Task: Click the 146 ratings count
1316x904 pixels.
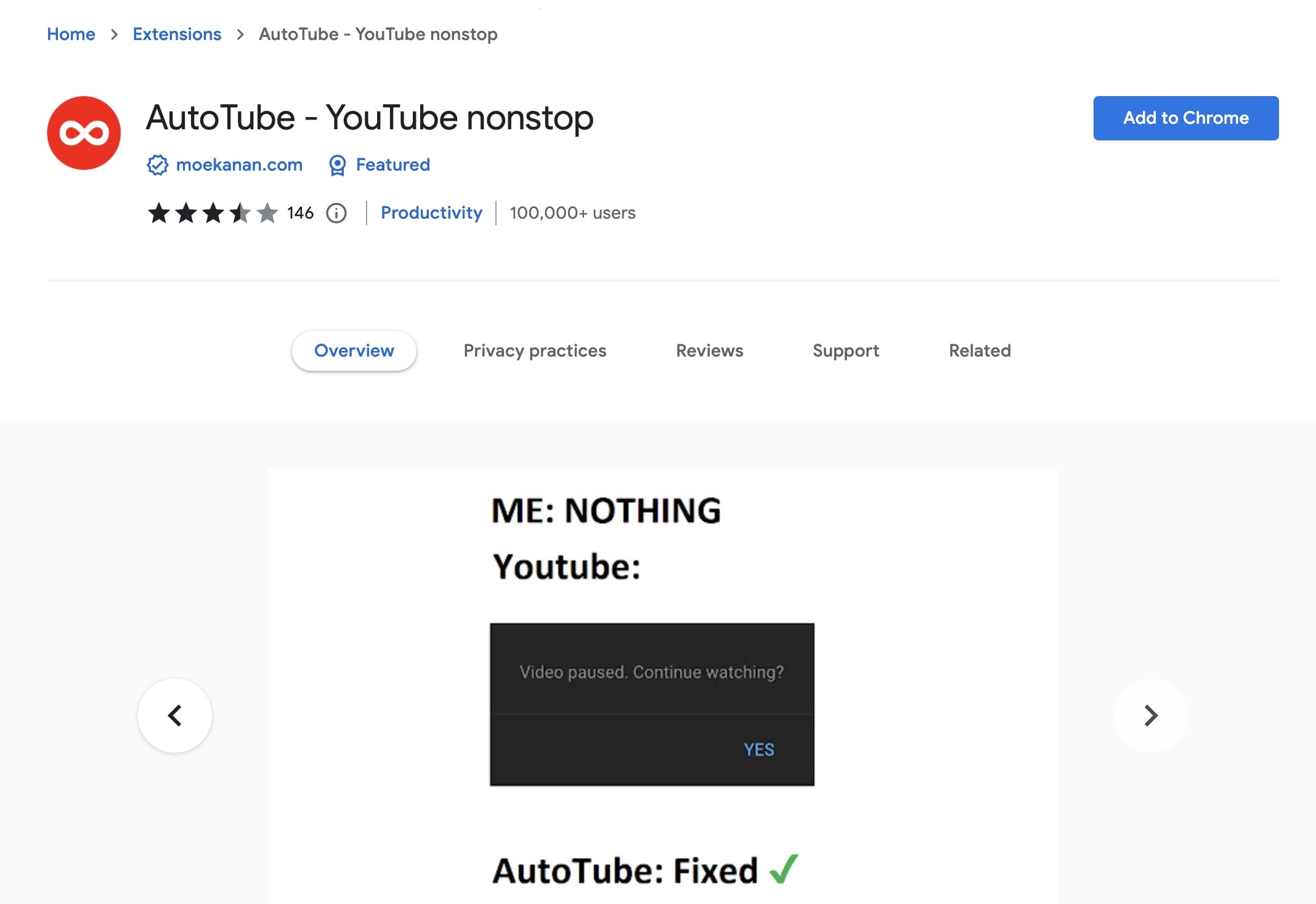Action: click(x=299, y=213)
